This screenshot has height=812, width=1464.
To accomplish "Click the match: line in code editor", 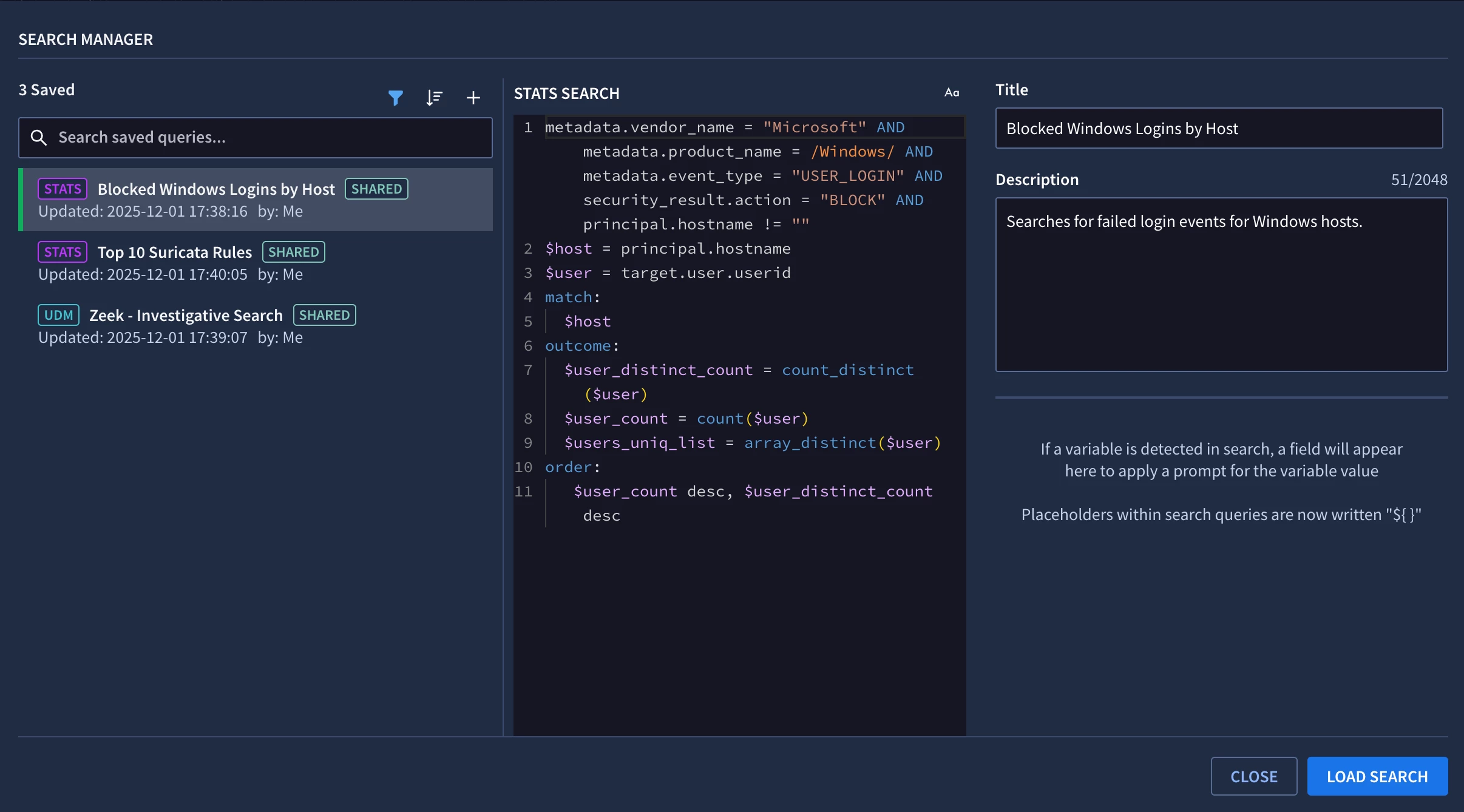I will pos(572,297).
